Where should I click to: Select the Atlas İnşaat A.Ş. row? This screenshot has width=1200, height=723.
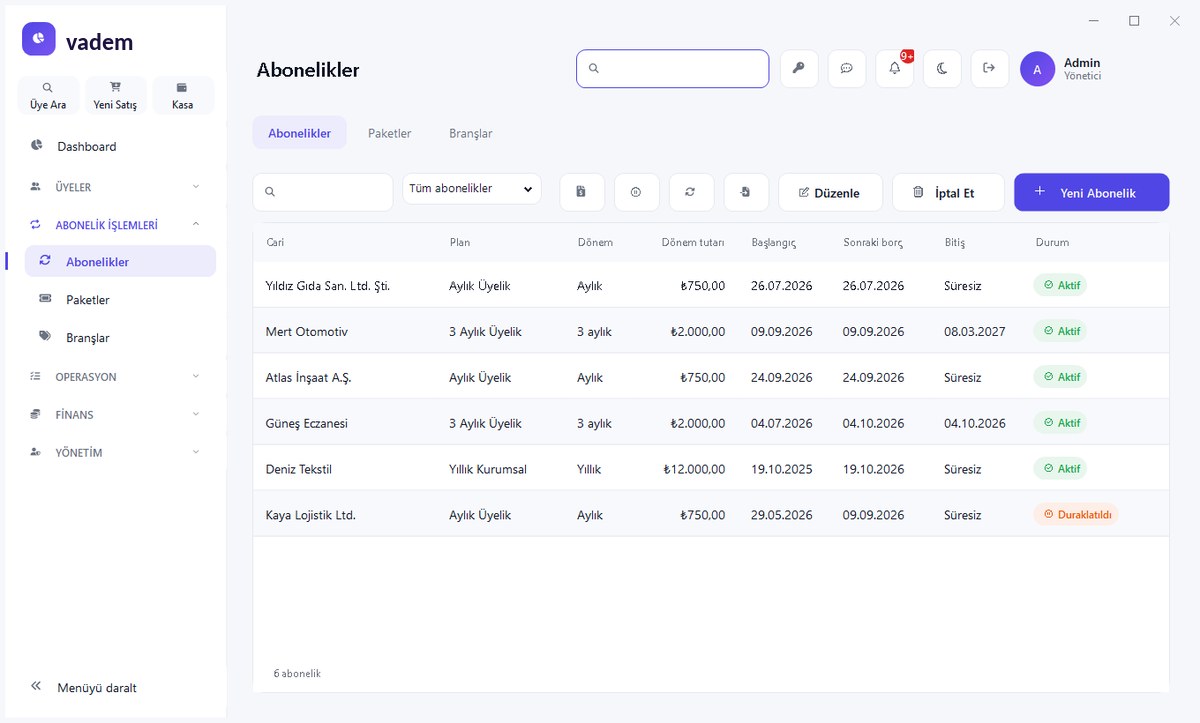tap(711, 377)
